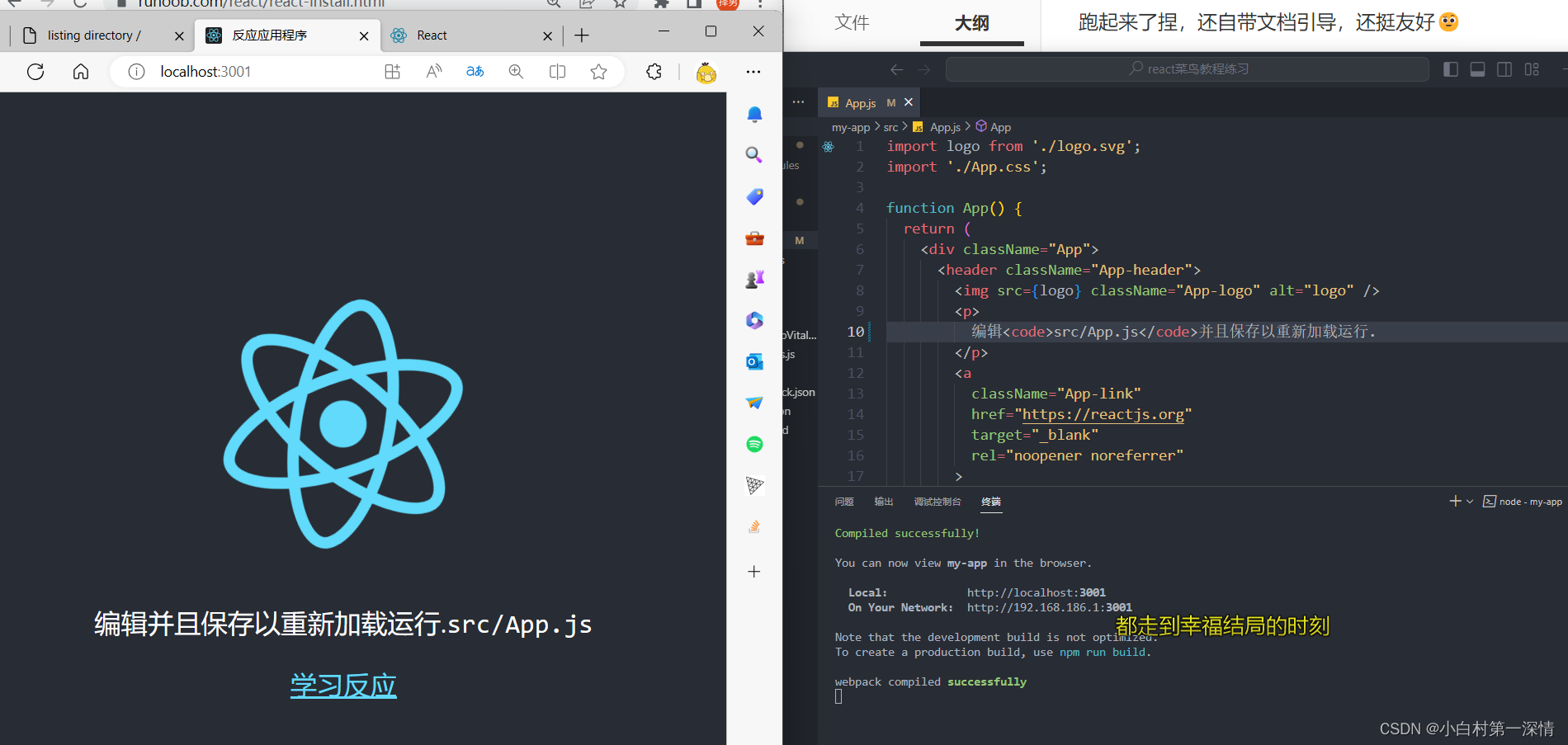Open the paper plane icon in sidebar
The width and height of the screenshot is (1568, 745).
[x=754, y=403]
